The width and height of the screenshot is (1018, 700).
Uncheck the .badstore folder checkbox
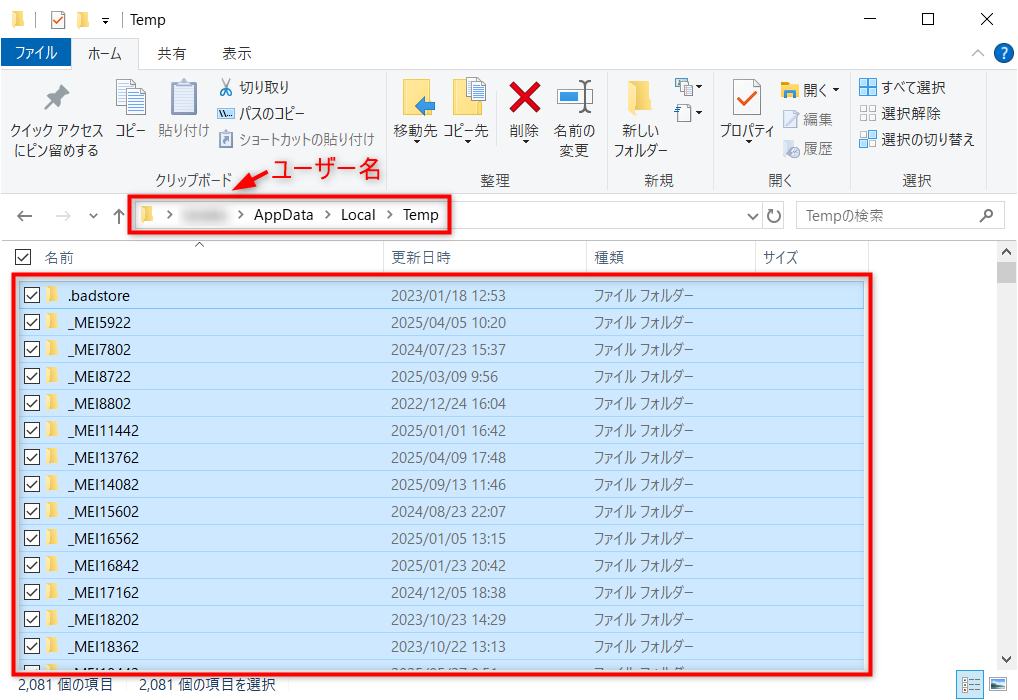32,296
